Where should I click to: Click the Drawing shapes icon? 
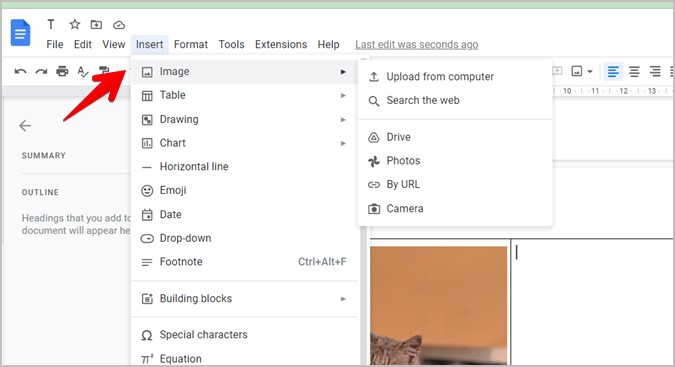tap(147, 120)
